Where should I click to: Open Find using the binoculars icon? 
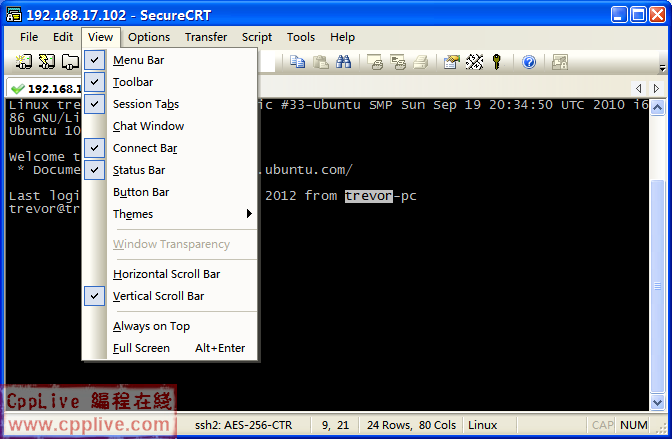[x=343, y=62]
